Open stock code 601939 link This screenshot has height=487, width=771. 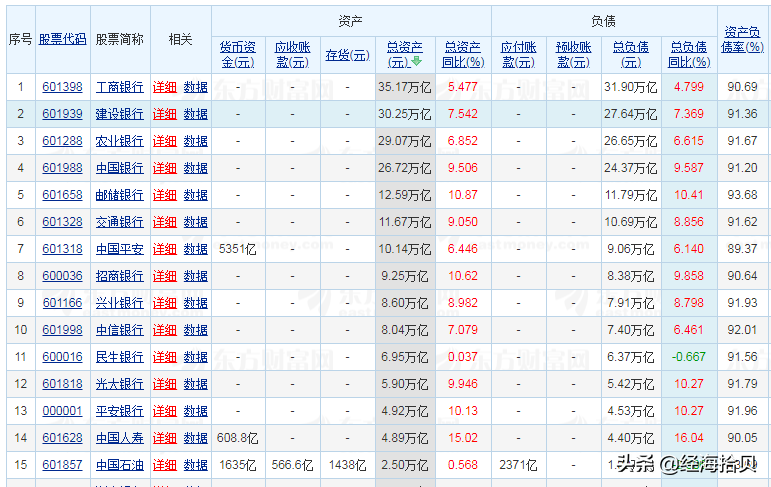pyautogui.click(x=62, y=114)
